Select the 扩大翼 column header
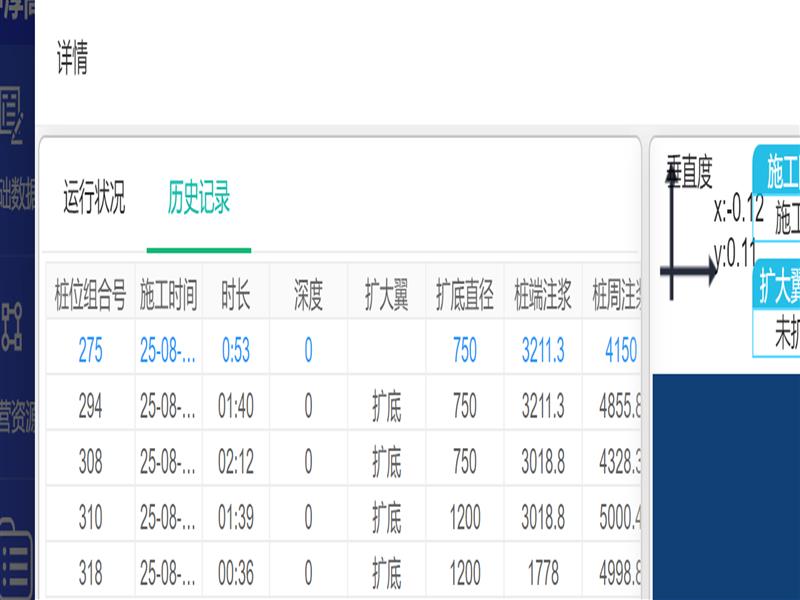 coord(386,295)
